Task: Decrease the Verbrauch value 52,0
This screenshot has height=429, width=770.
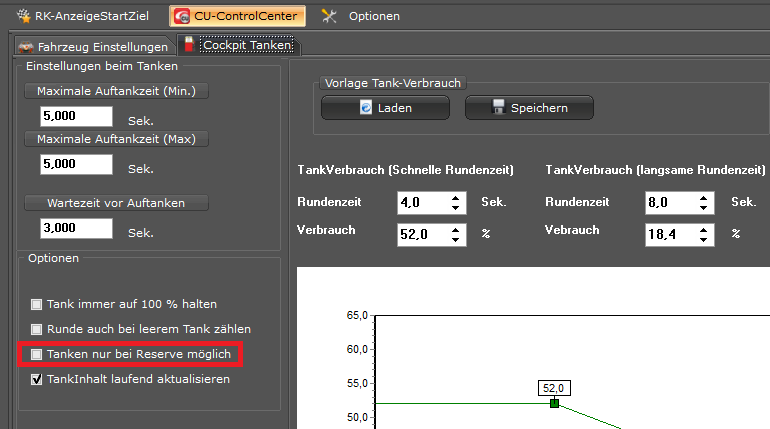Action: (x=456, y=240)
